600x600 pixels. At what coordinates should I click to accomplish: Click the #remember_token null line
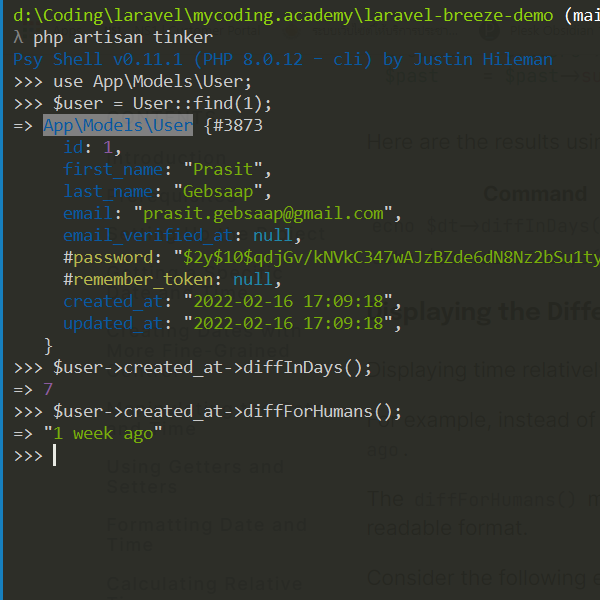[x=173, y=280]
